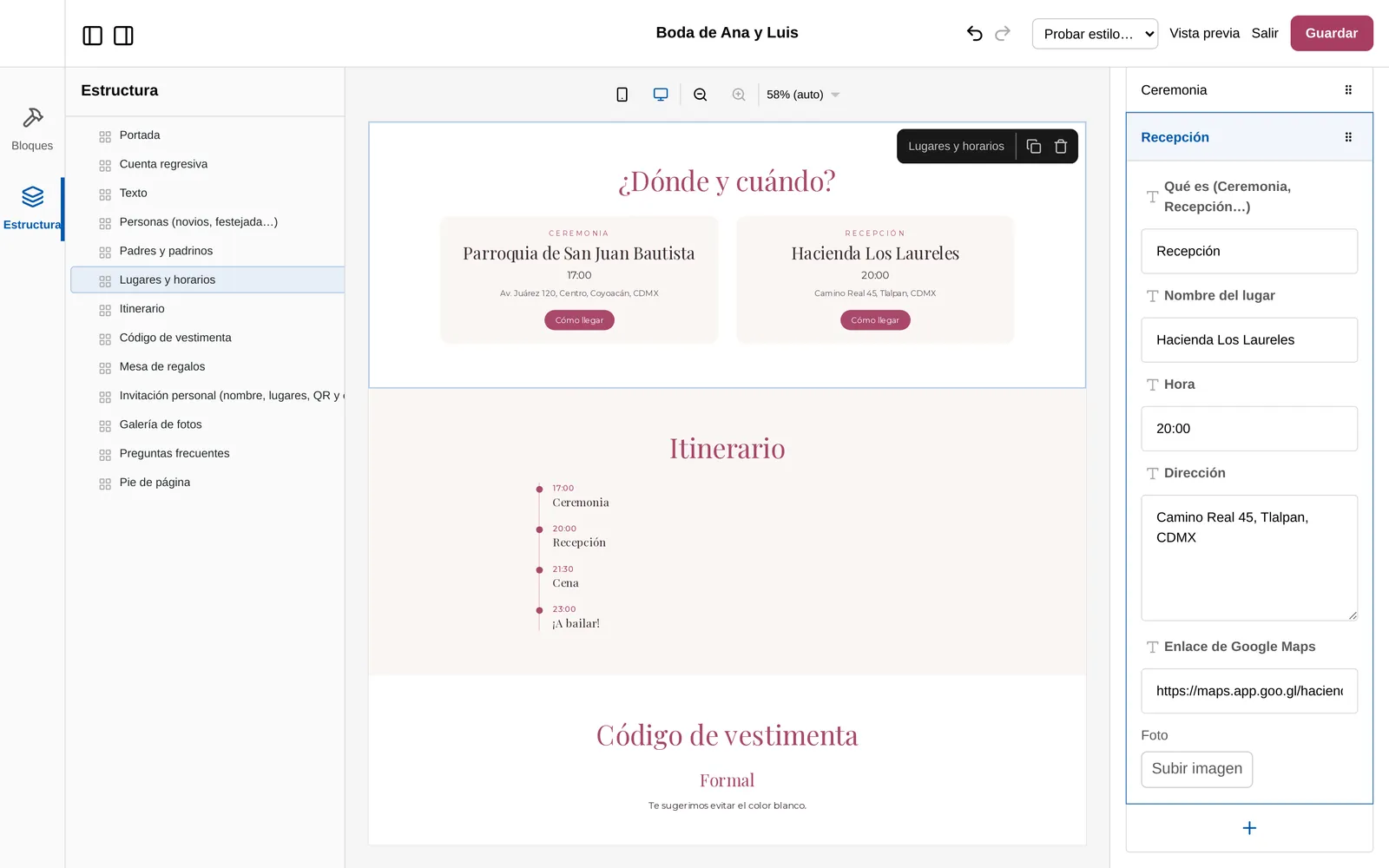
Task: Select the Itinerario block in structure list
Action: [207, 309]
